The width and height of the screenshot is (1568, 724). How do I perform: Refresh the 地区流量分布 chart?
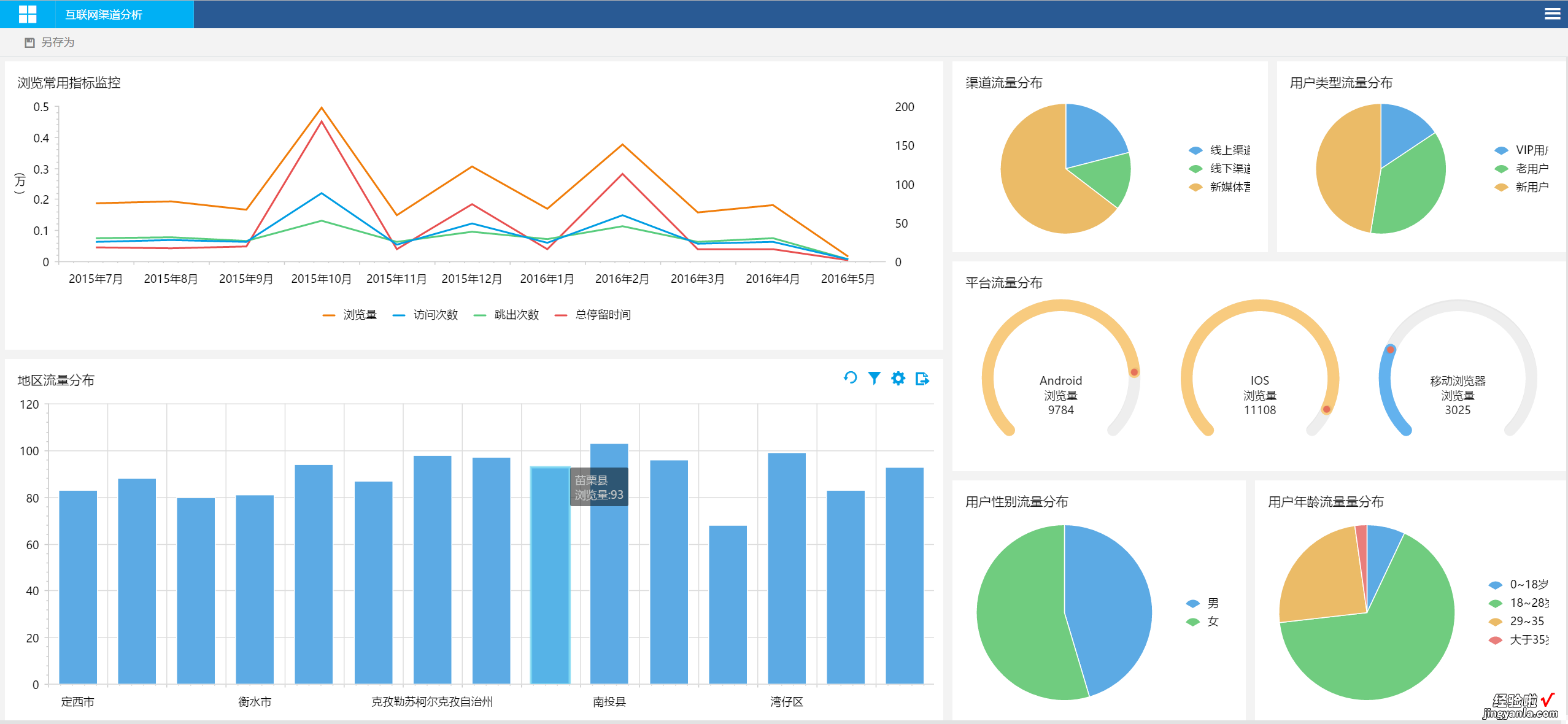[850, 378]
